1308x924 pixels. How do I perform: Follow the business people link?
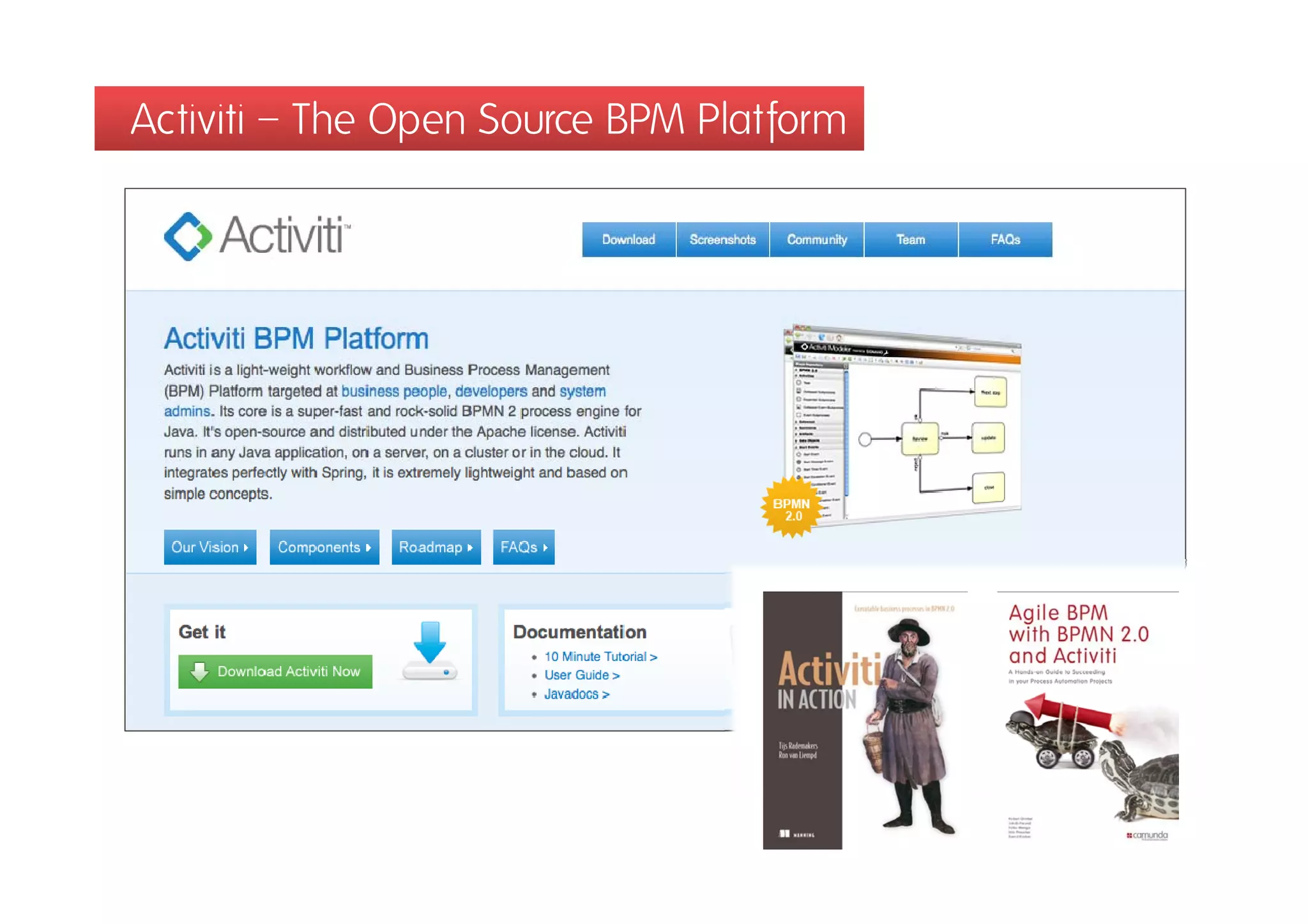[x=394, y=391]
